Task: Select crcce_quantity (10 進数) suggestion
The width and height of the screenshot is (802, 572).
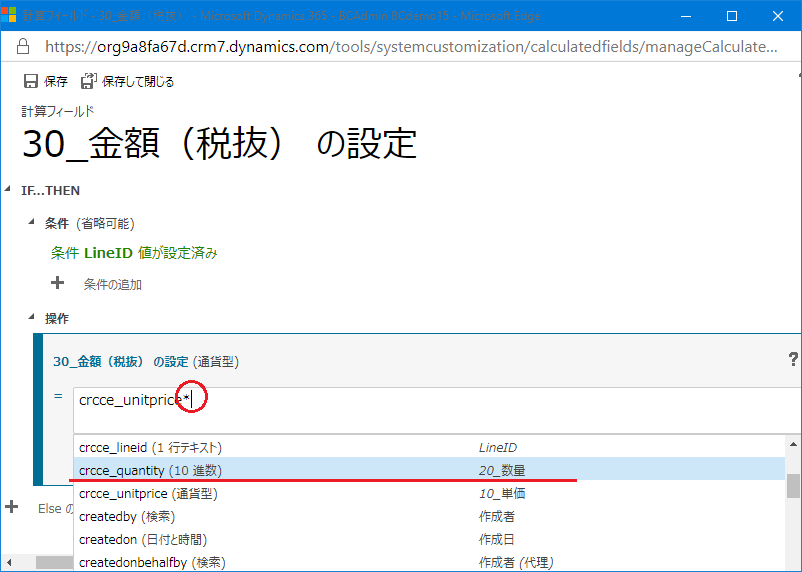Action: pos(429,470)
